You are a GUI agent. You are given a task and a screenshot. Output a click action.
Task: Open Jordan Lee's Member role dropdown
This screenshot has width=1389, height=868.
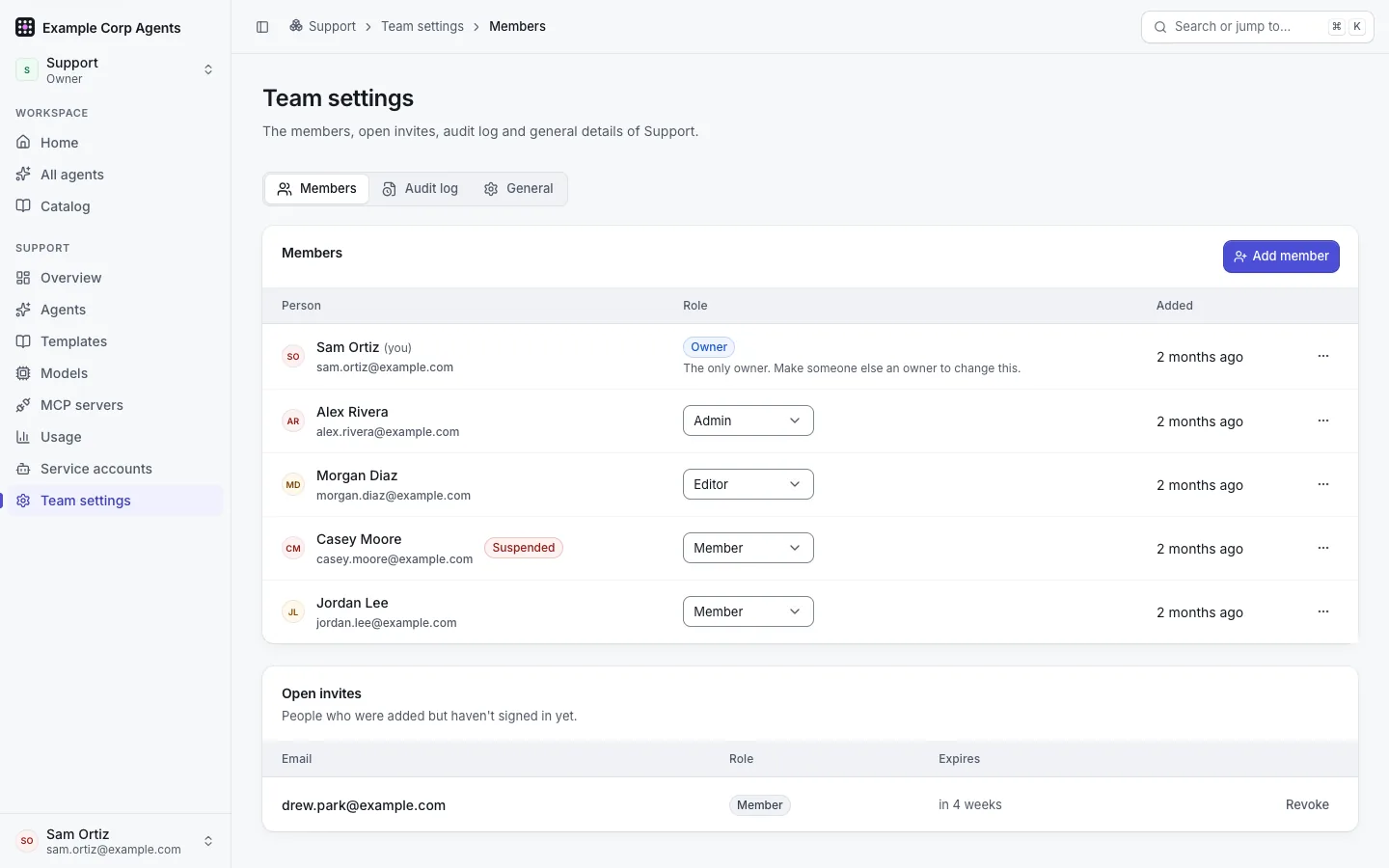tap(749, 611)
